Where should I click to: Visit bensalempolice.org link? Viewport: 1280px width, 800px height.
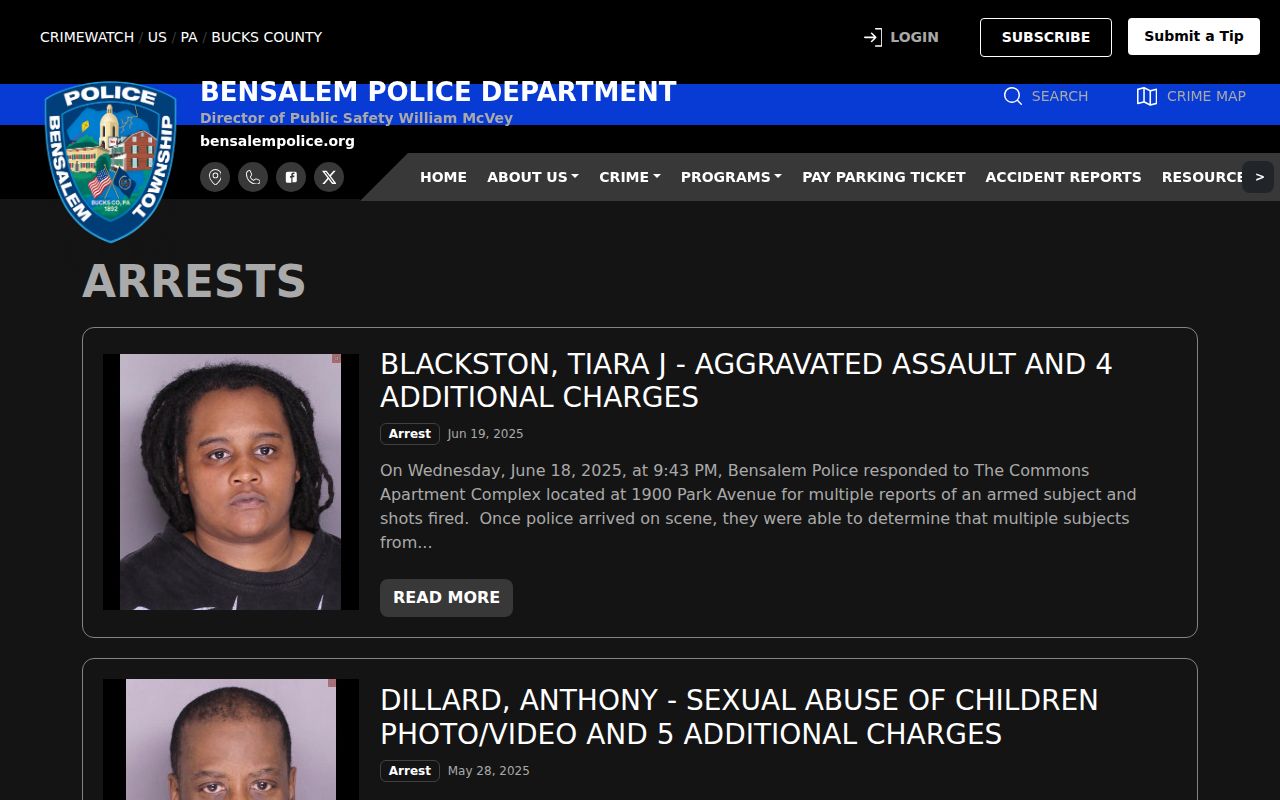coord(277,141)
